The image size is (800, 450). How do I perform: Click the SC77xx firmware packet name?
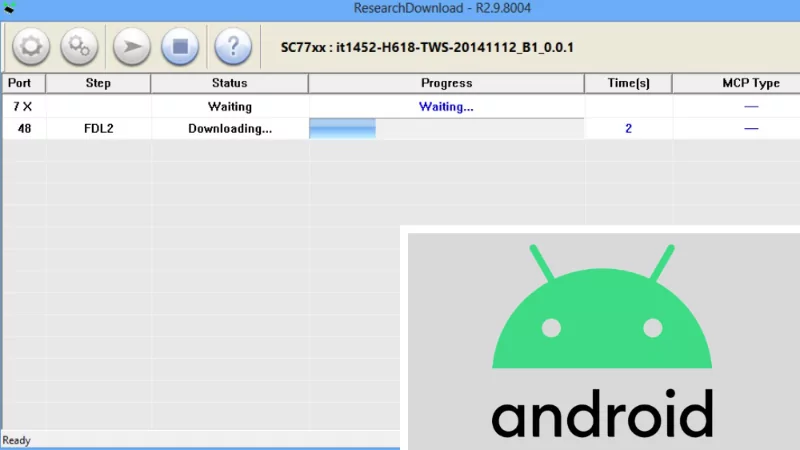click(427, 47)
